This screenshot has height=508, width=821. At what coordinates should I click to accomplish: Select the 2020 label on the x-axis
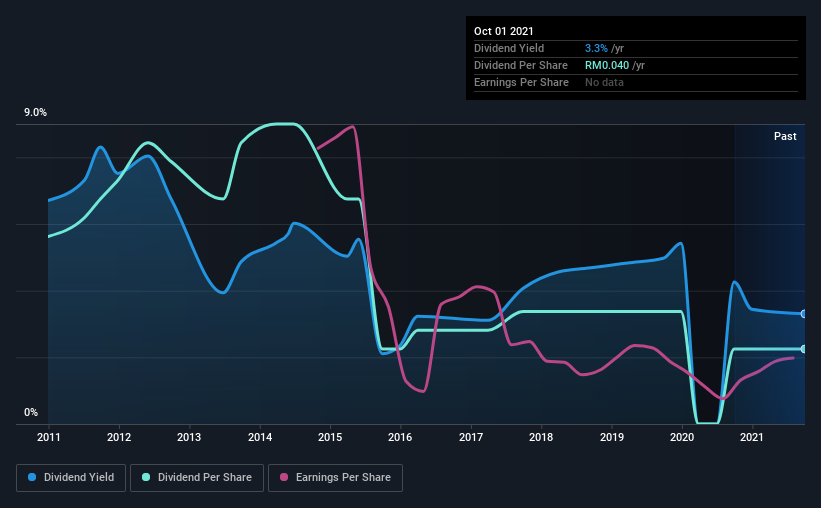coord(682,437)
